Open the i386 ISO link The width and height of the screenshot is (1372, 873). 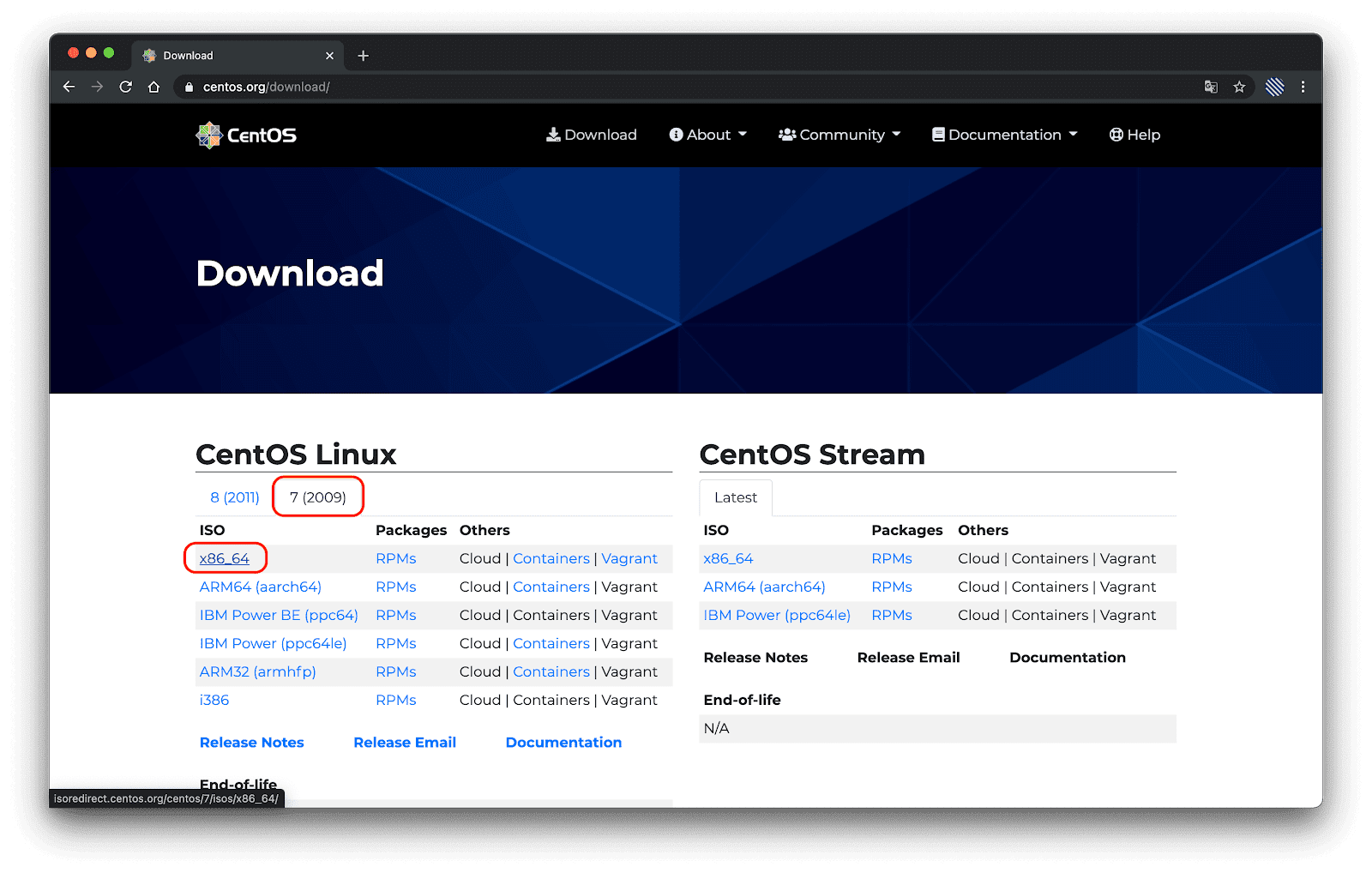[214, 700]
